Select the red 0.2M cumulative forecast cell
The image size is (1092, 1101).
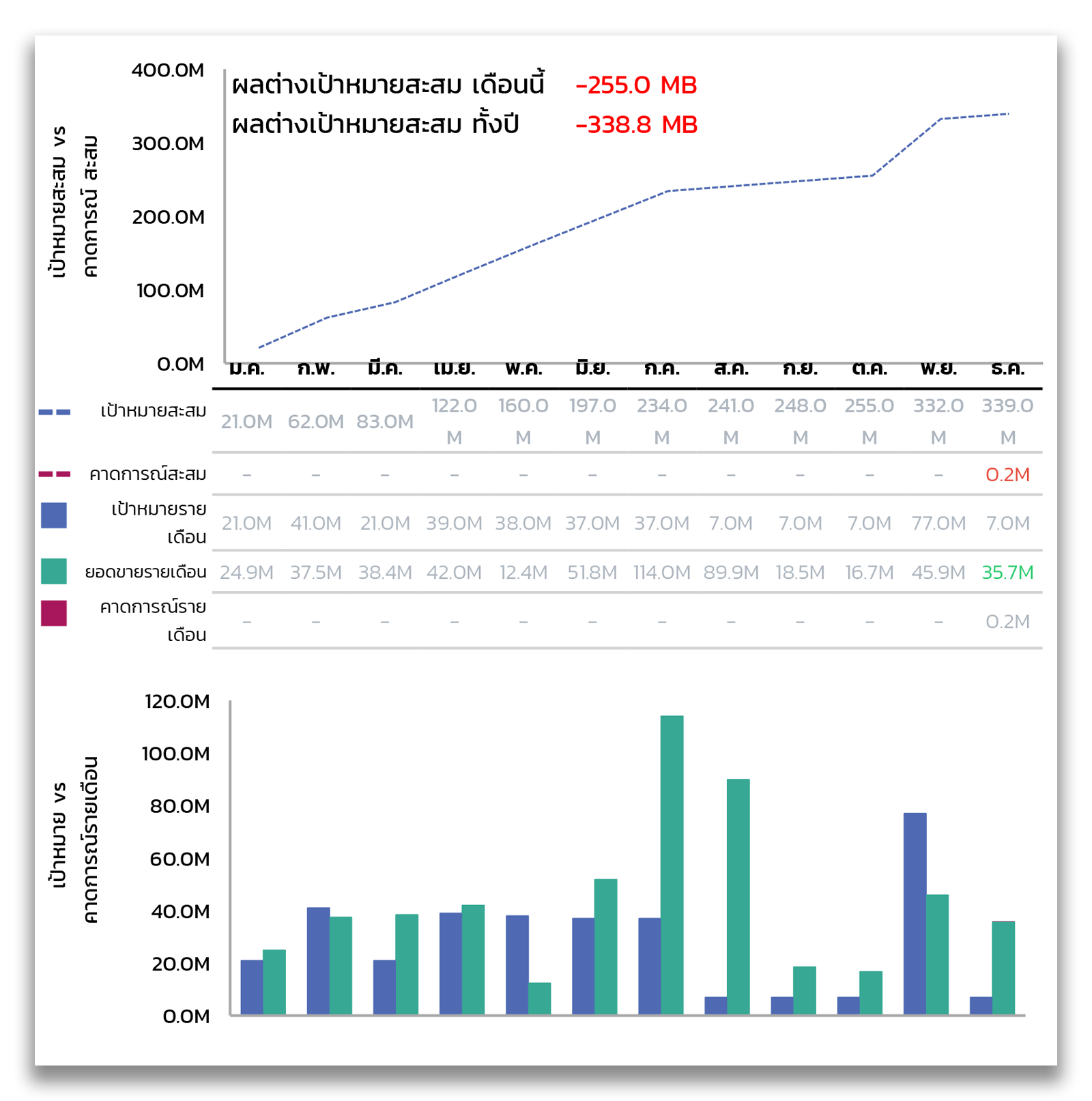pyautogui.click(x=1007, y=474)
